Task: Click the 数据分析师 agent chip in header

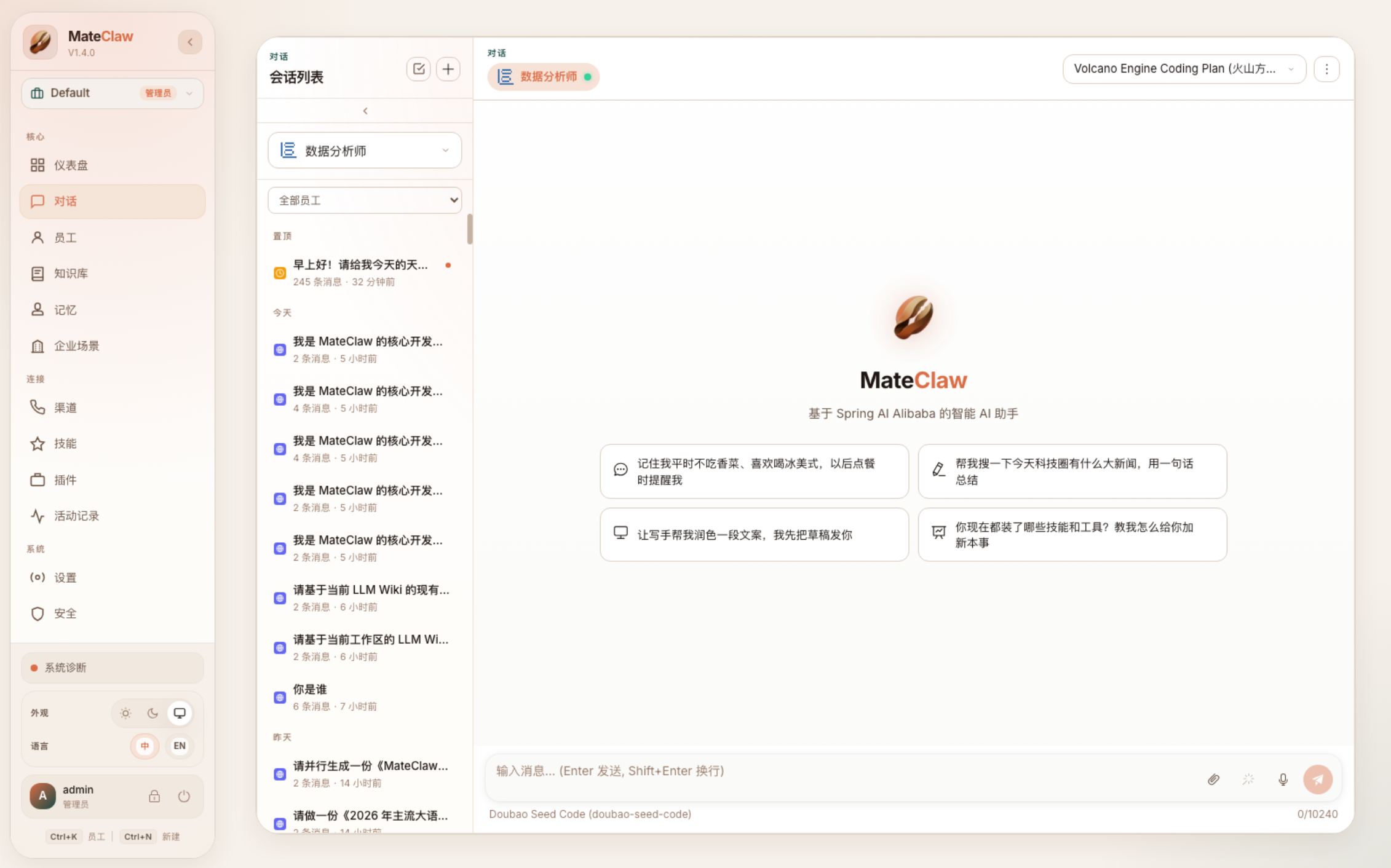Action: [x=544, y=77]
